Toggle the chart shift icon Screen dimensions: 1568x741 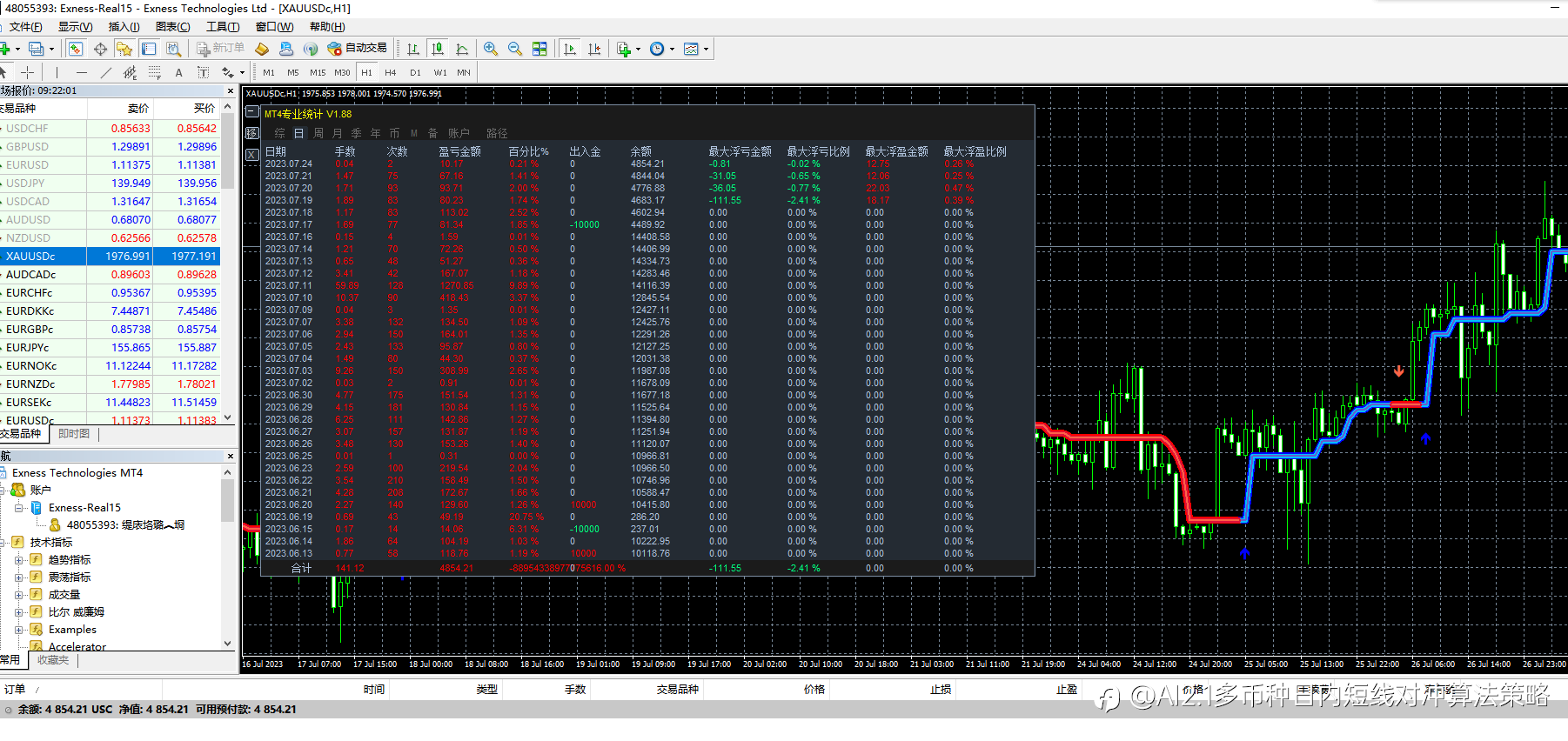tap(594, 49)
